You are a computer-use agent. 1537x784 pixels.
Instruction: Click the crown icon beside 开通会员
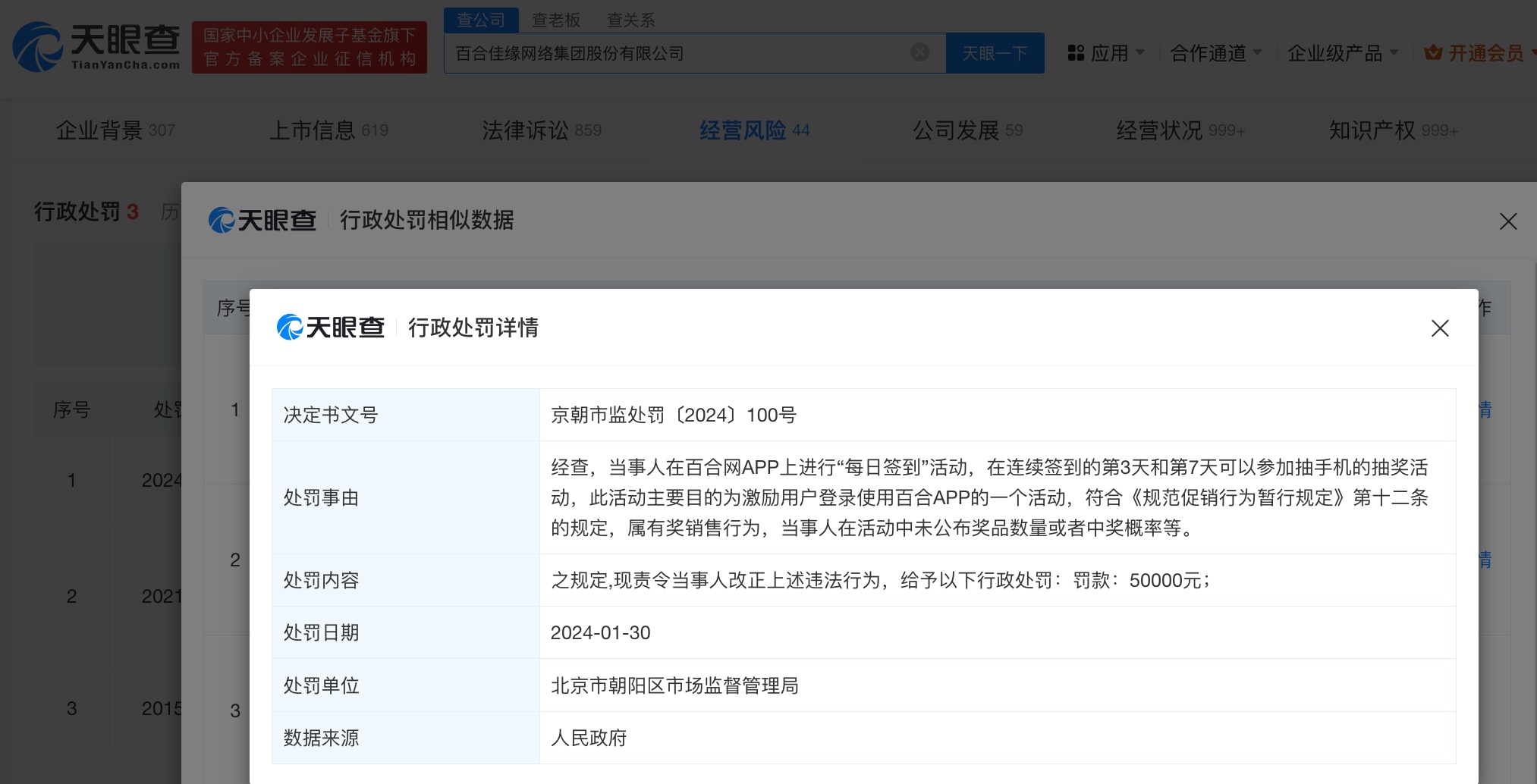pyautogui.click(x=1432, y=53)
